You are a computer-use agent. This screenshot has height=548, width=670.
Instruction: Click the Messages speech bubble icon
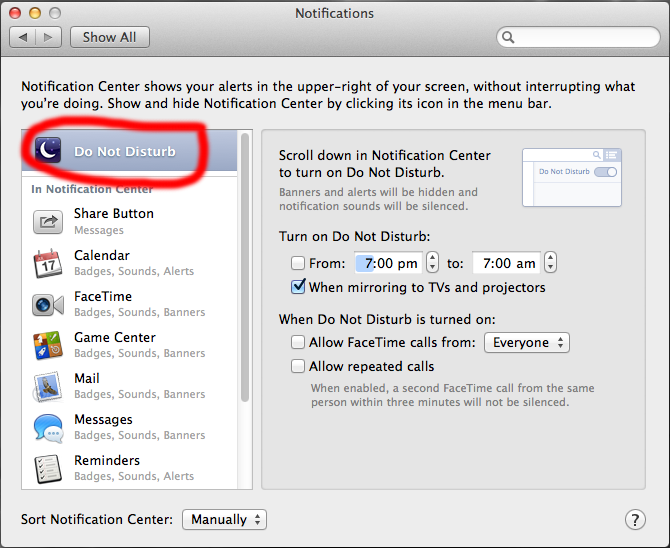(48, 427)
